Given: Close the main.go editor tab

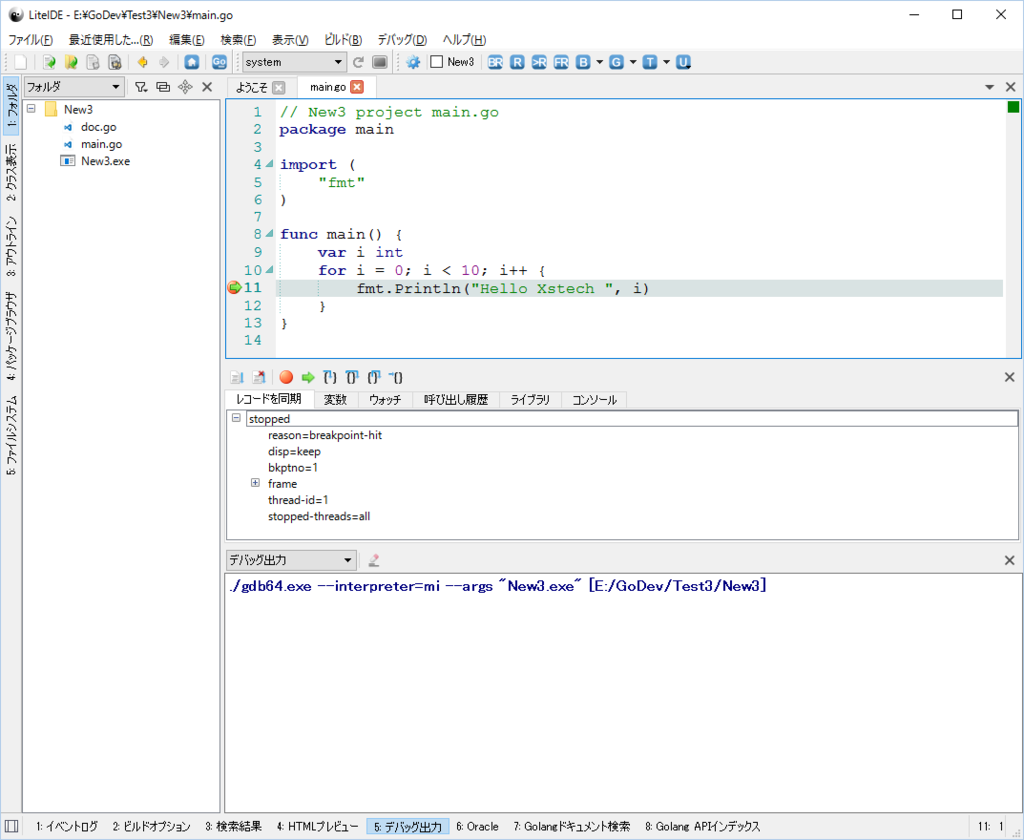Looking at the screenshot, I should (357, 87).
